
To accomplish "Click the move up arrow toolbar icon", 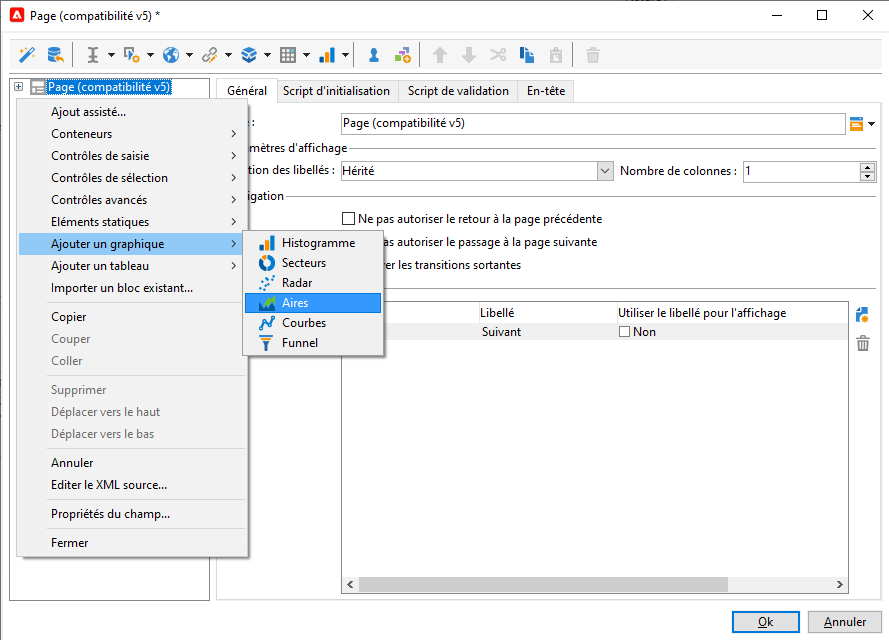I will pos(440,55).
